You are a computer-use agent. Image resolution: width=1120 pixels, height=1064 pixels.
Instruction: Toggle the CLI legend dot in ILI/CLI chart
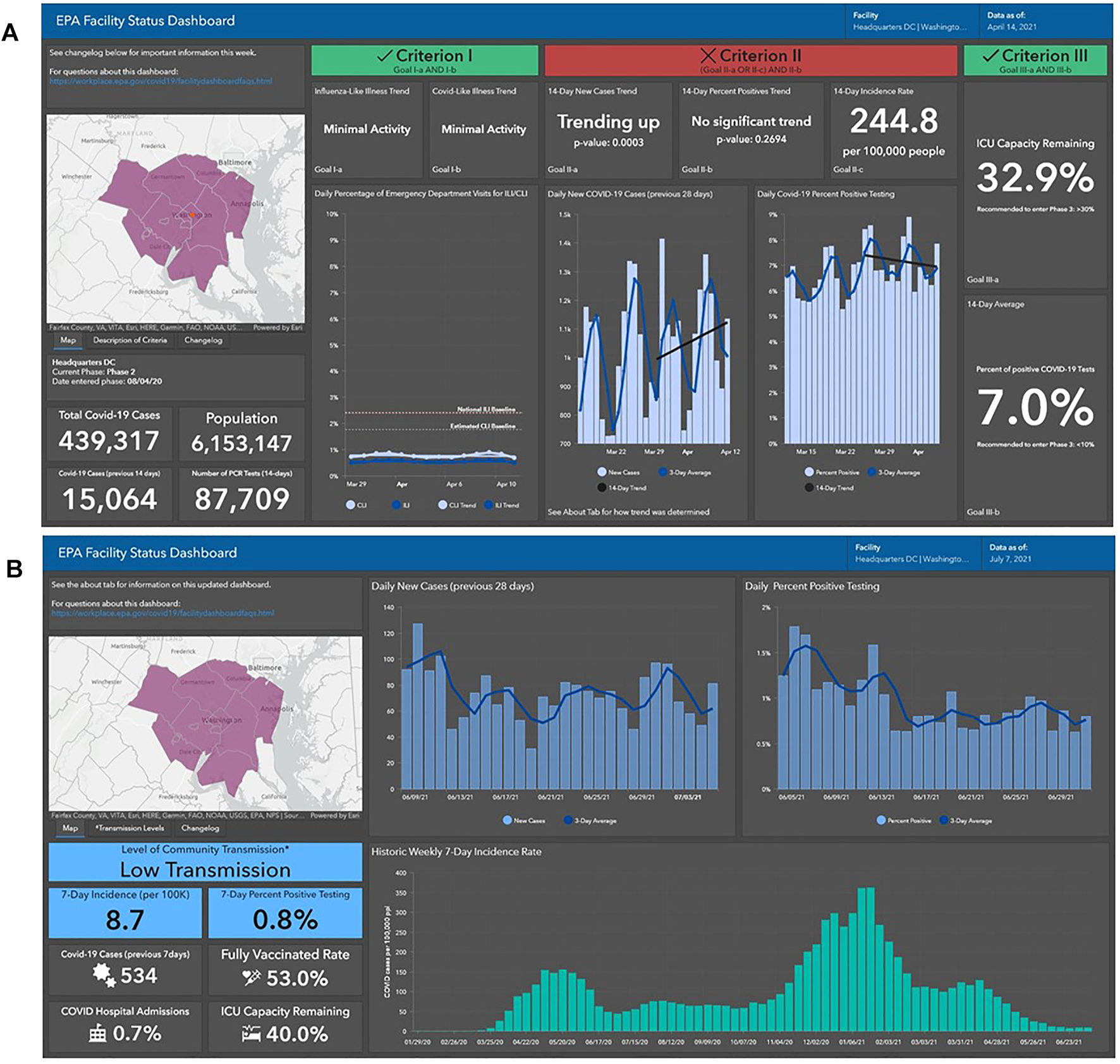pos(350,504)
